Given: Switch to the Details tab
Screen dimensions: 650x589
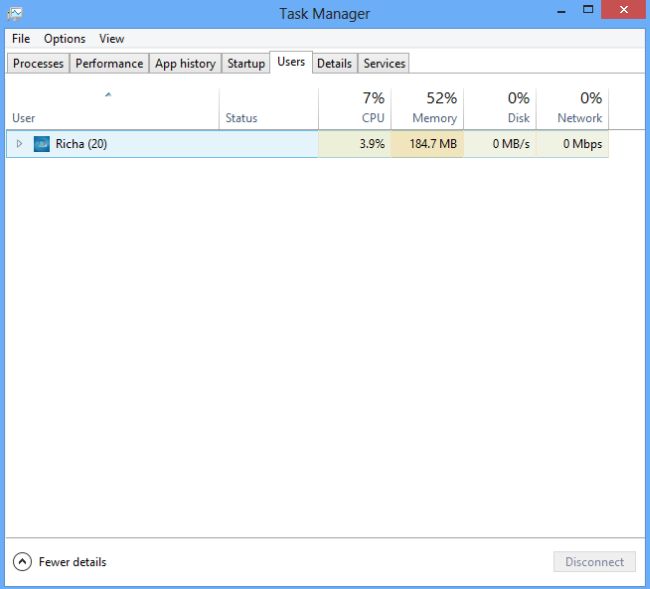Looking at the screenshot, I should click(x=335, y=63).
